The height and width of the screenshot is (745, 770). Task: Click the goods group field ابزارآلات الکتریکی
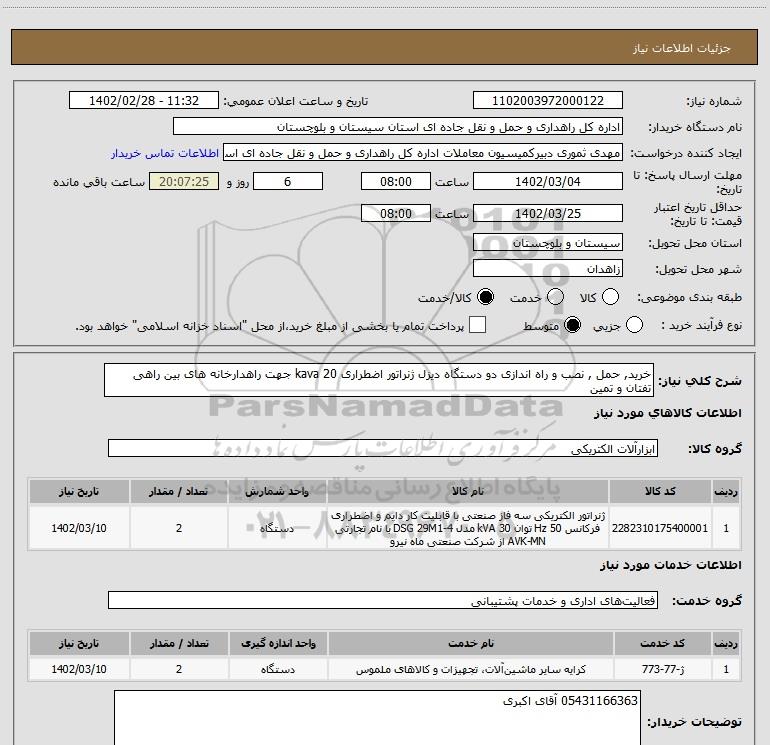coord(383,448)
